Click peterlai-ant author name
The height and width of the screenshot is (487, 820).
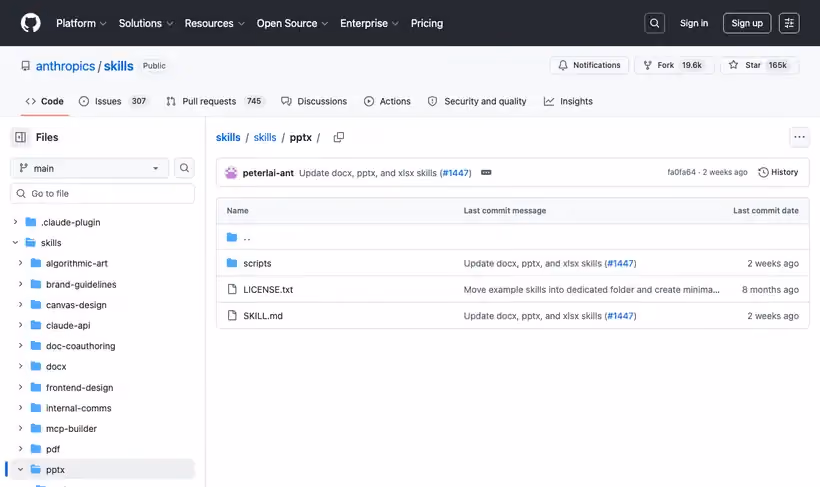pos(268,173)
